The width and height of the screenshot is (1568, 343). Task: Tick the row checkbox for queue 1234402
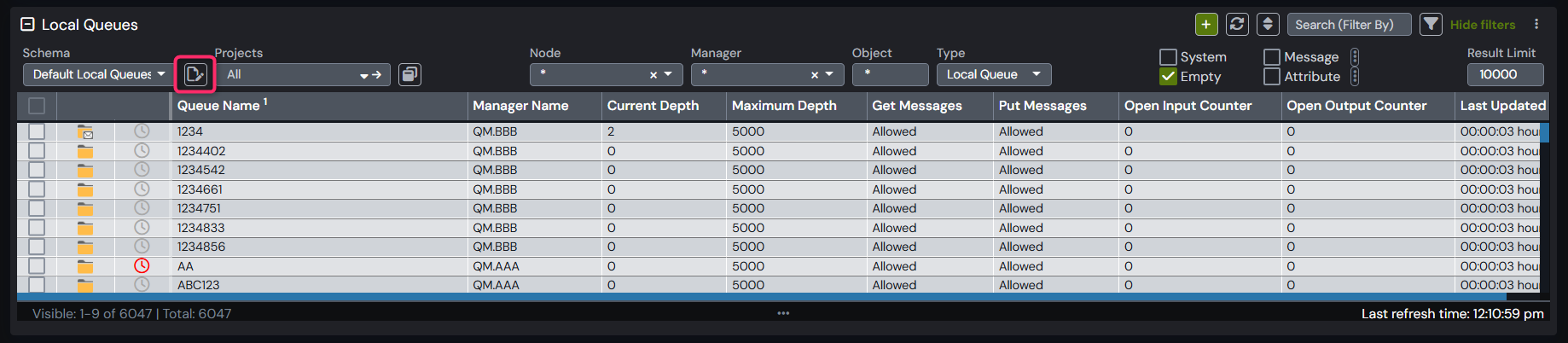tap(37, 151)
